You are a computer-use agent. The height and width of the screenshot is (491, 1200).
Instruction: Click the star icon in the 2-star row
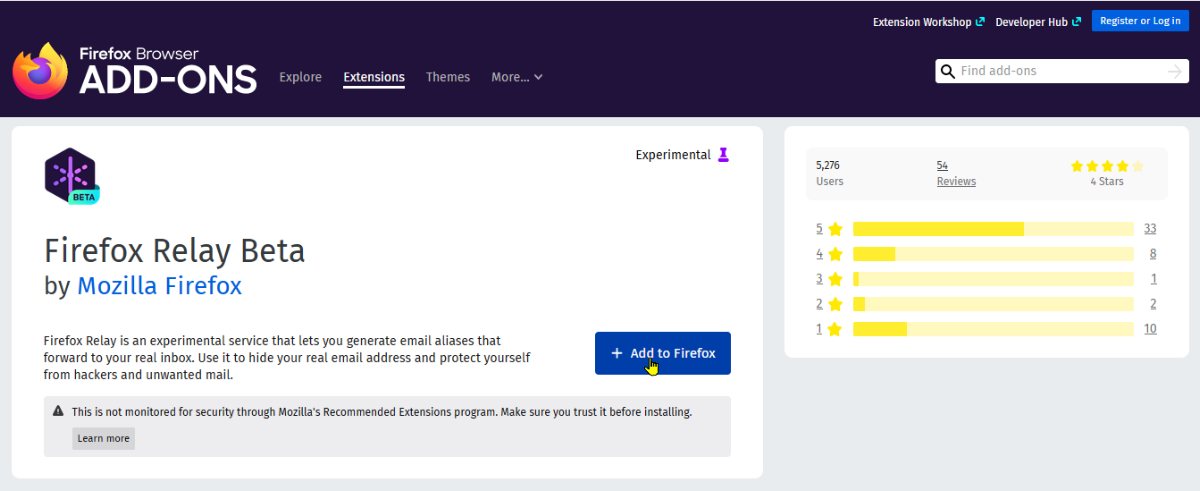click(x=835, y=304)
